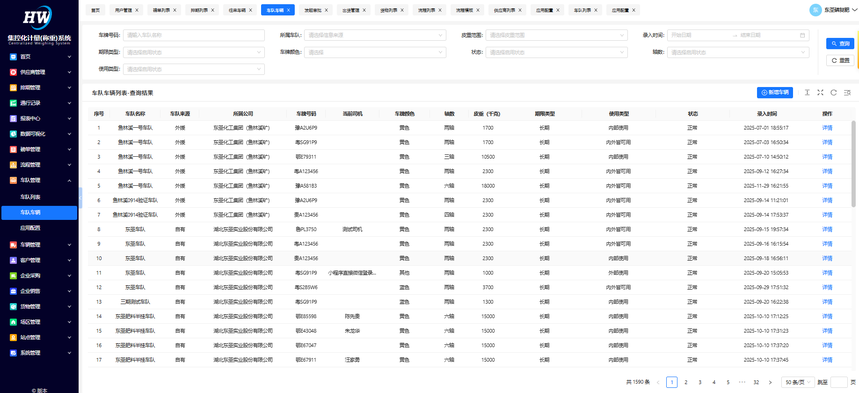Open 详情 link for row 17
Screen dimensions: 859x393
tap(827, 360)
